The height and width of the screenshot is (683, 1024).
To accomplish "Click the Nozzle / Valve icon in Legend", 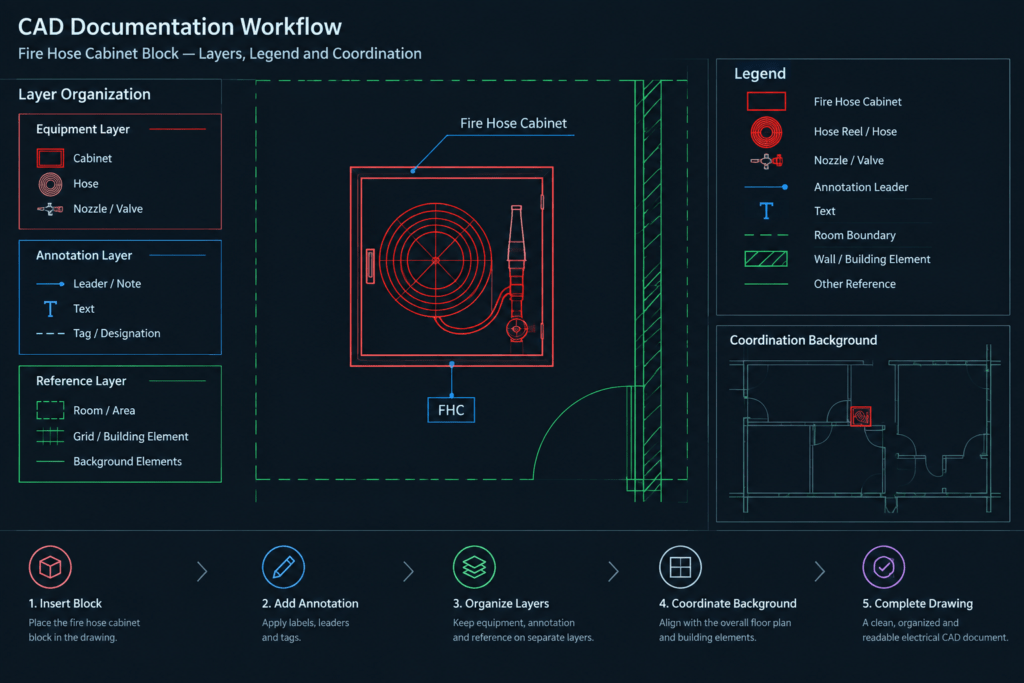I will tap(766, 160).
